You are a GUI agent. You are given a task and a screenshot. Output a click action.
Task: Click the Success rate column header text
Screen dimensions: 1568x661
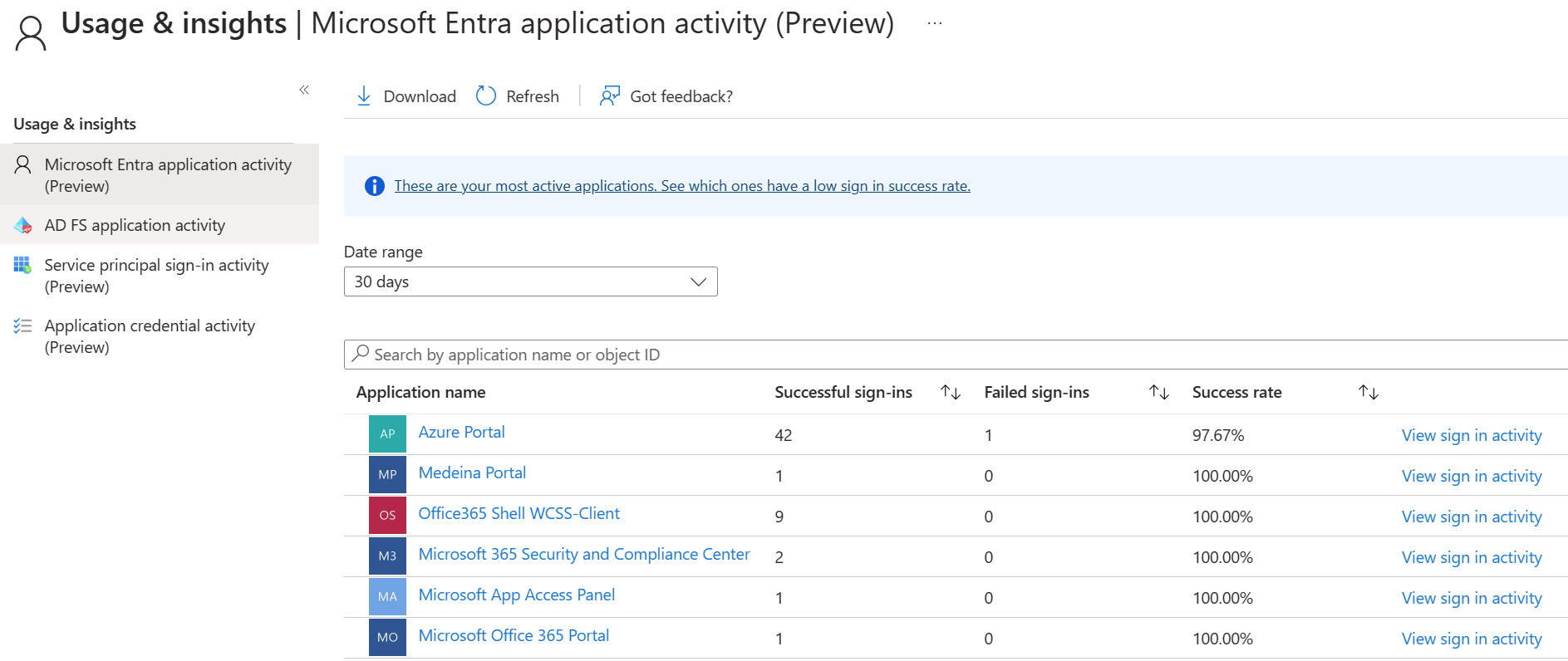point(1236,392)
